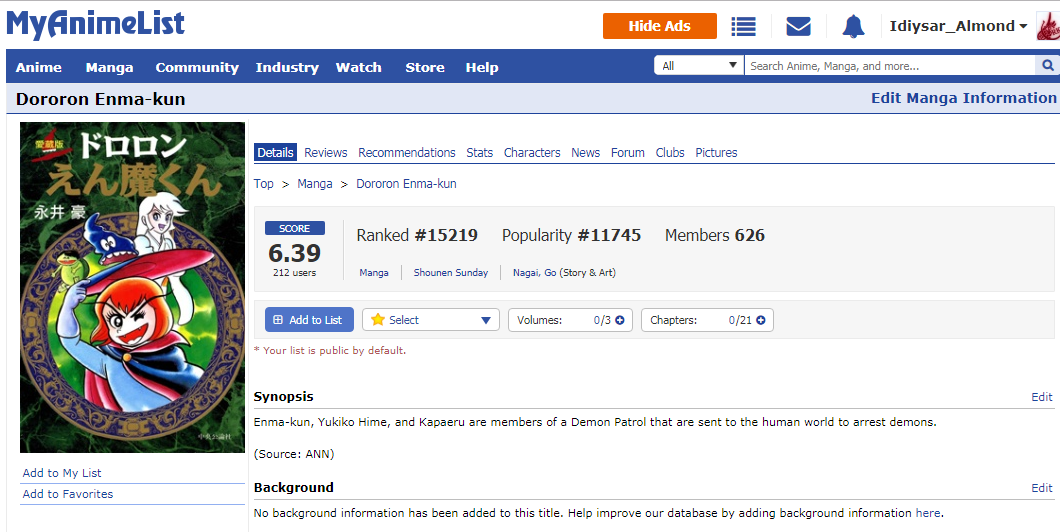Open the Community menu
The image size is (1060, 532).
(x=197, y=68)
